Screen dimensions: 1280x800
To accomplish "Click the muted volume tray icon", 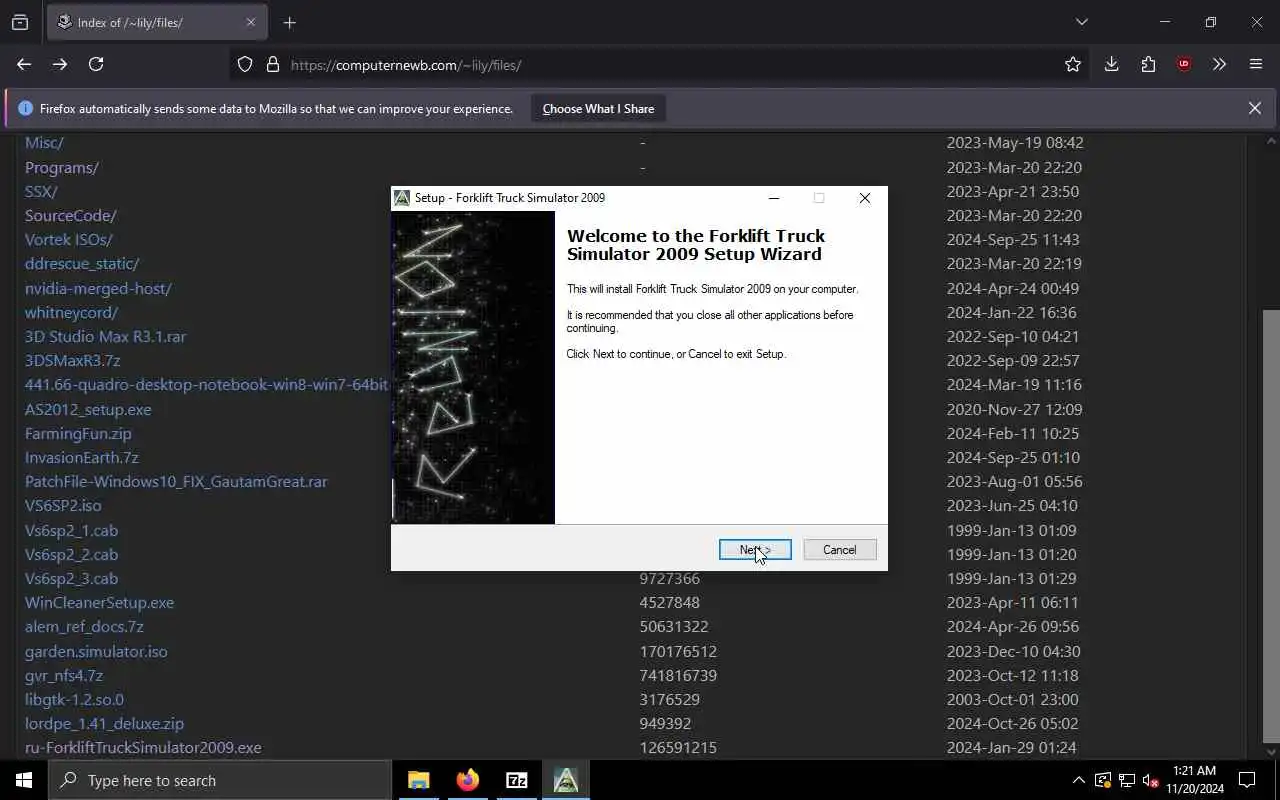I will pyautogui.click(x=1151, y=780).
